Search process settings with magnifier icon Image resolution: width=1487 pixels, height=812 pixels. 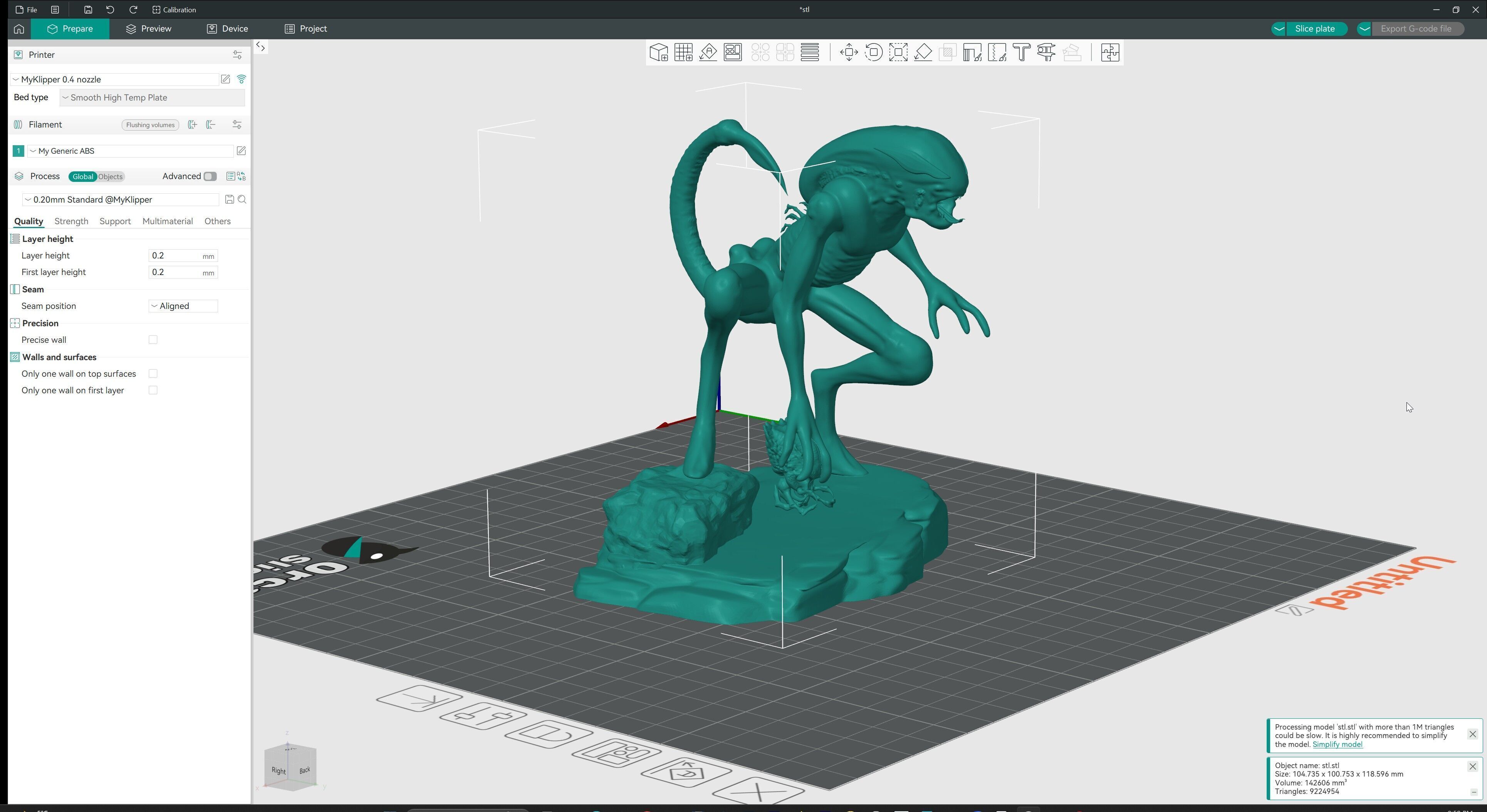tap(242, 200)
